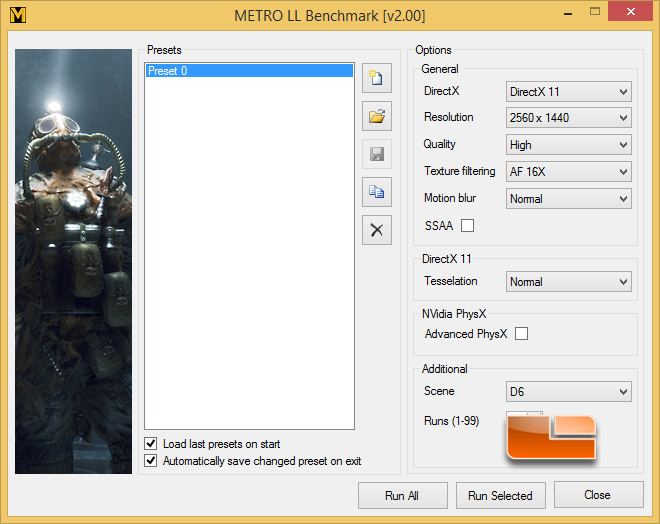This screenshot has width=660, height=524.
Task: Click the Metro diver artwork image
Action: pyautogui.click(x=73, y=261)
